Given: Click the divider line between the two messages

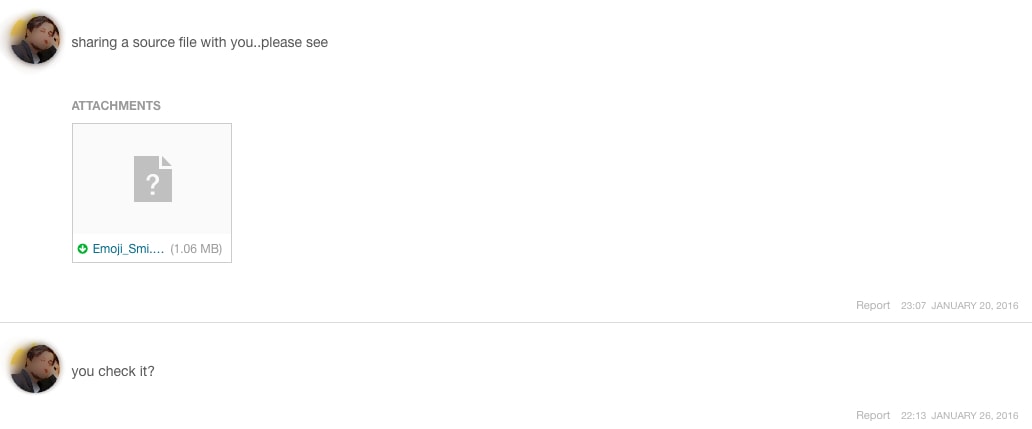Looking at the screenshot, I should point(516,322).
